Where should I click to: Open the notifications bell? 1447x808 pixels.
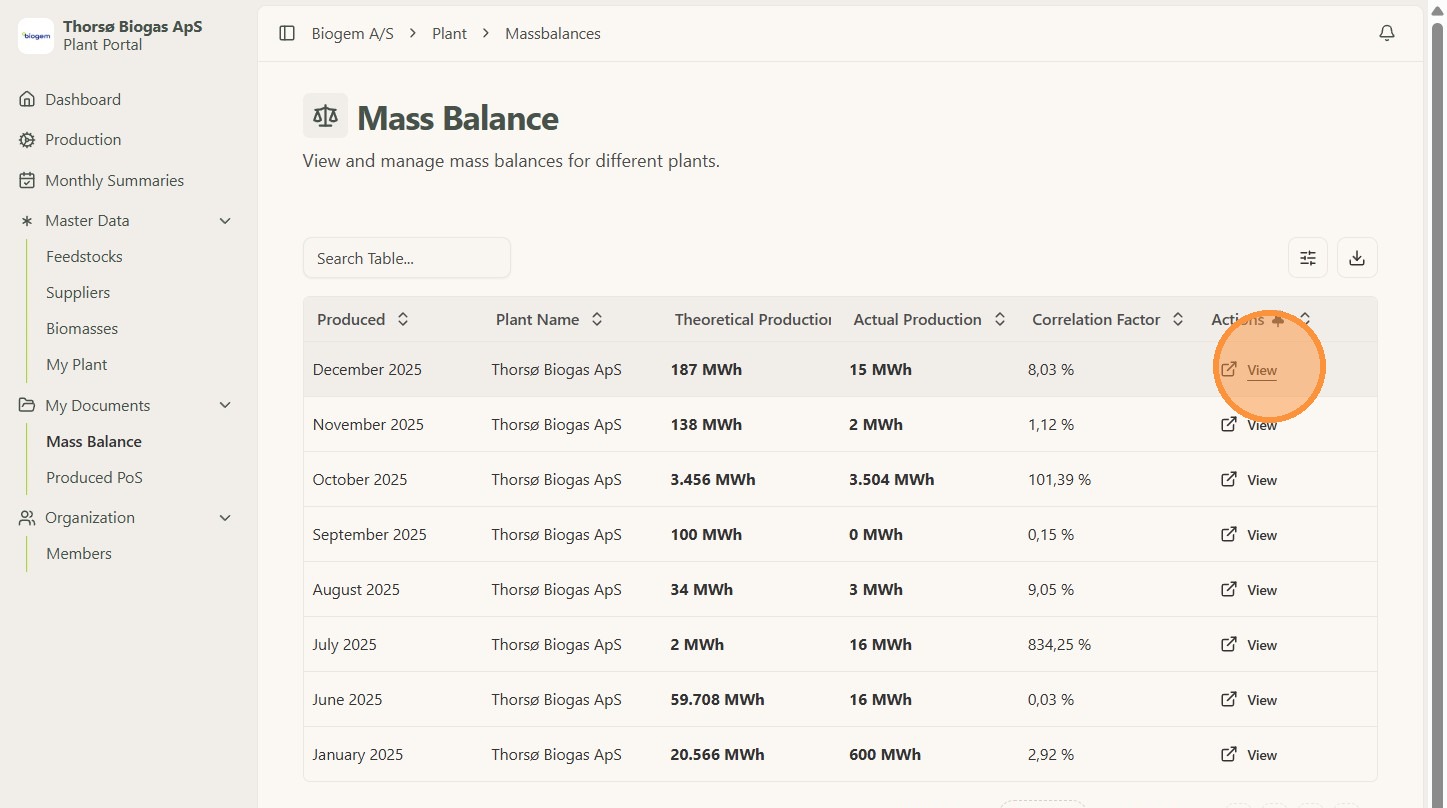1386,33
